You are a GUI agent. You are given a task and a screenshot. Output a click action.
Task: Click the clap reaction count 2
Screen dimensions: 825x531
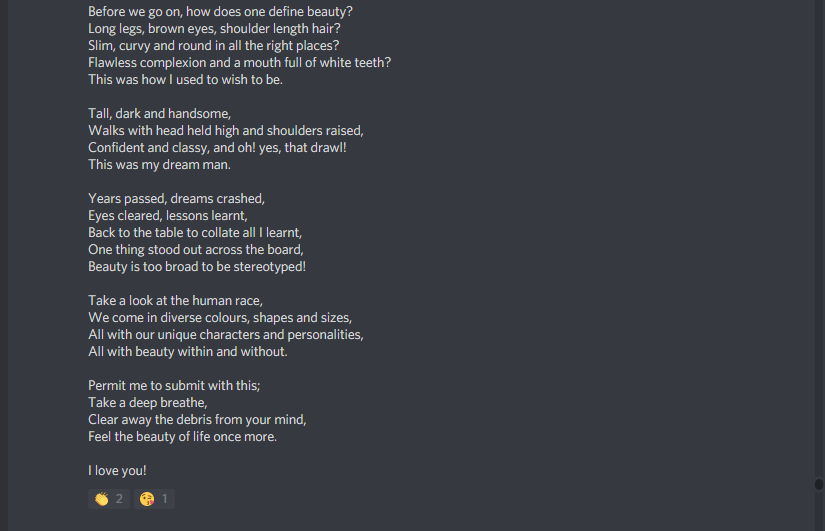point(119,498)
